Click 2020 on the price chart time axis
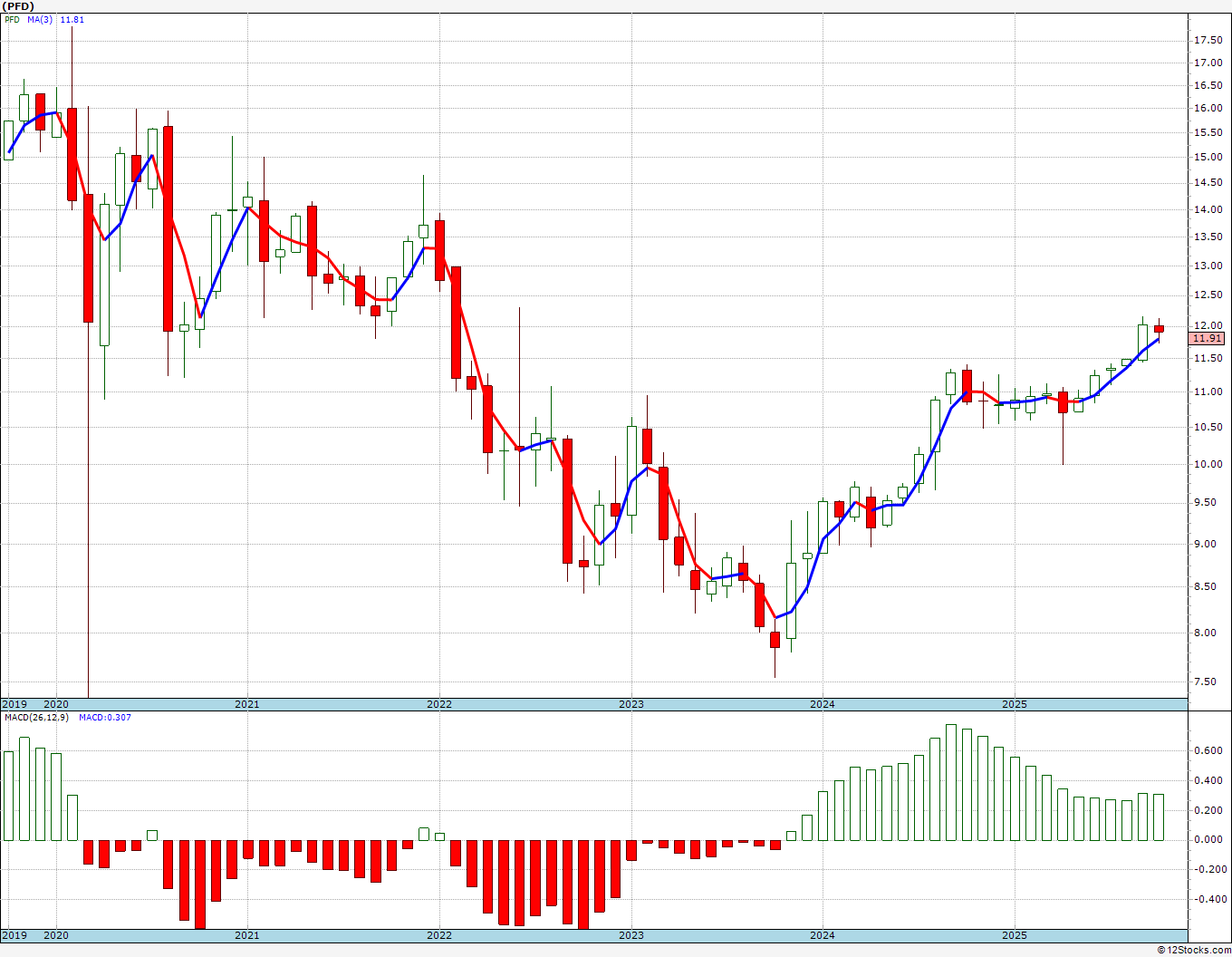This screenshot has height=957, width=1232. [56, 704]
